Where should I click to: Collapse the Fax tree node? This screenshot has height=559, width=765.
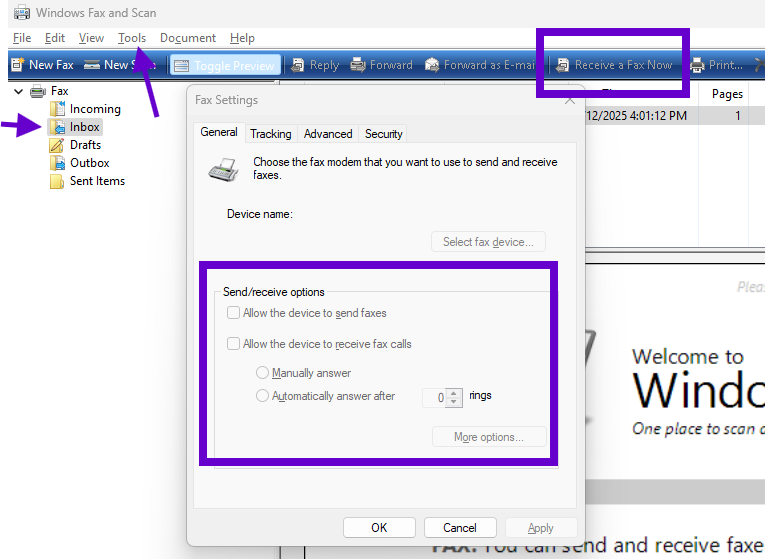coord(19,91)
